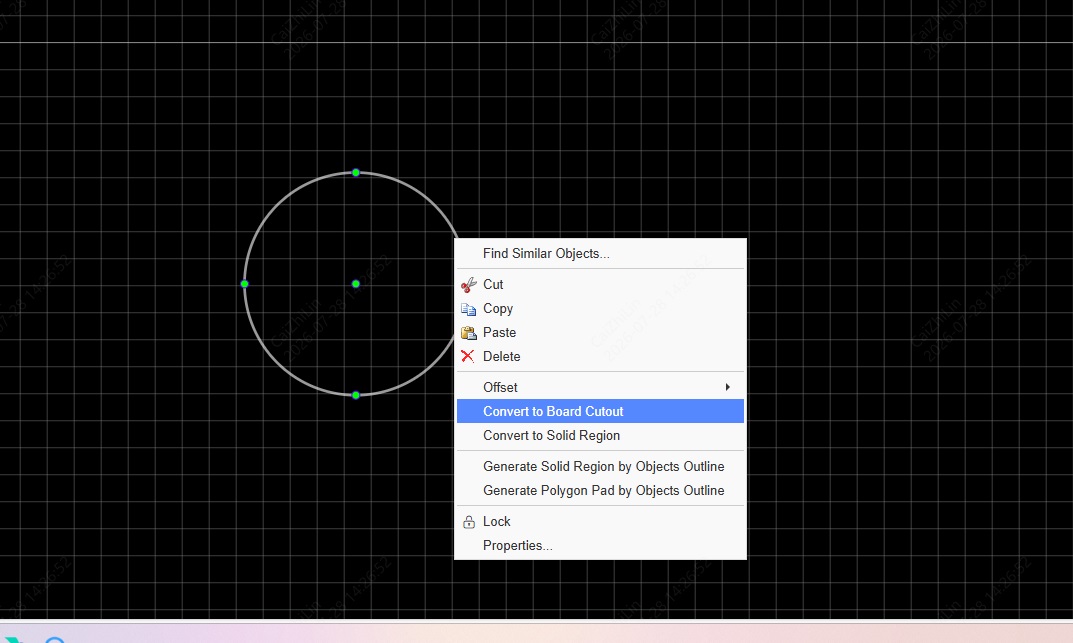Click the red X Delete icon

pyautogui.click(x=467, y=356)
